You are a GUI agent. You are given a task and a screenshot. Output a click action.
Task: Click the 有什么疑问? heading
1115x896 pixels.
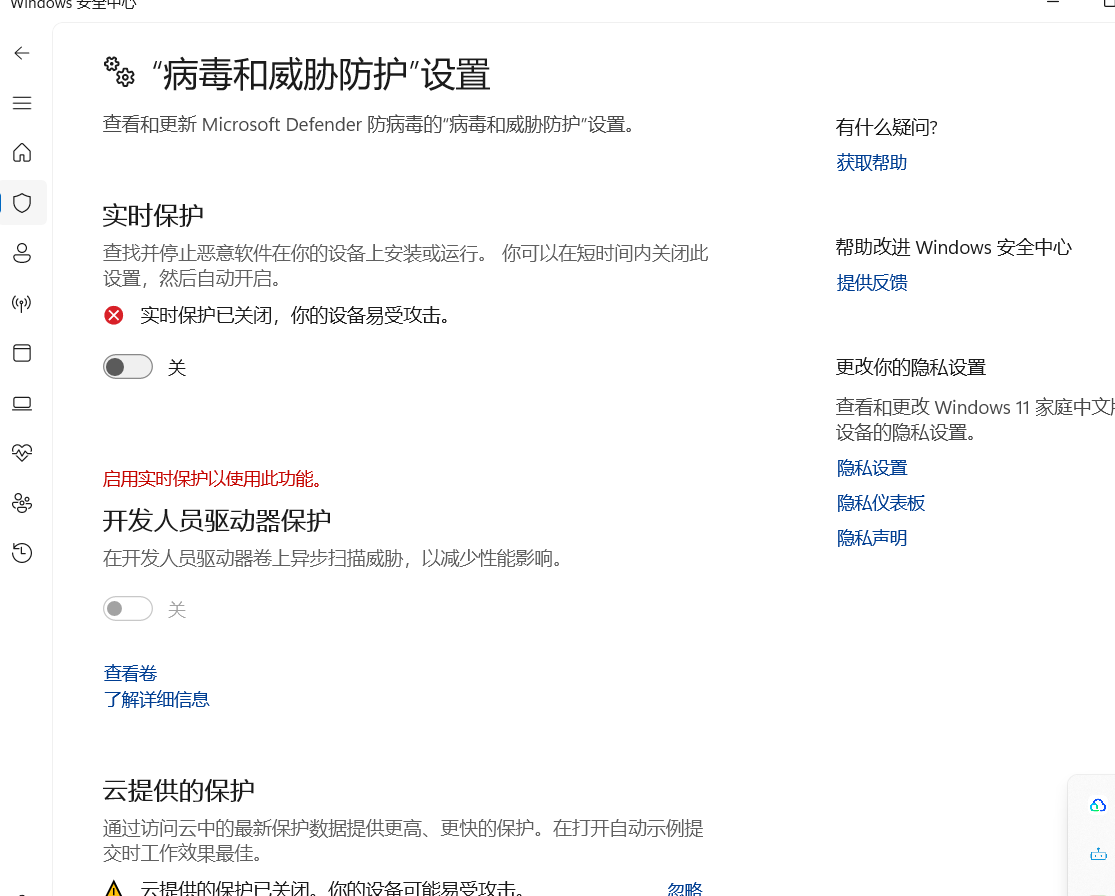887,127
